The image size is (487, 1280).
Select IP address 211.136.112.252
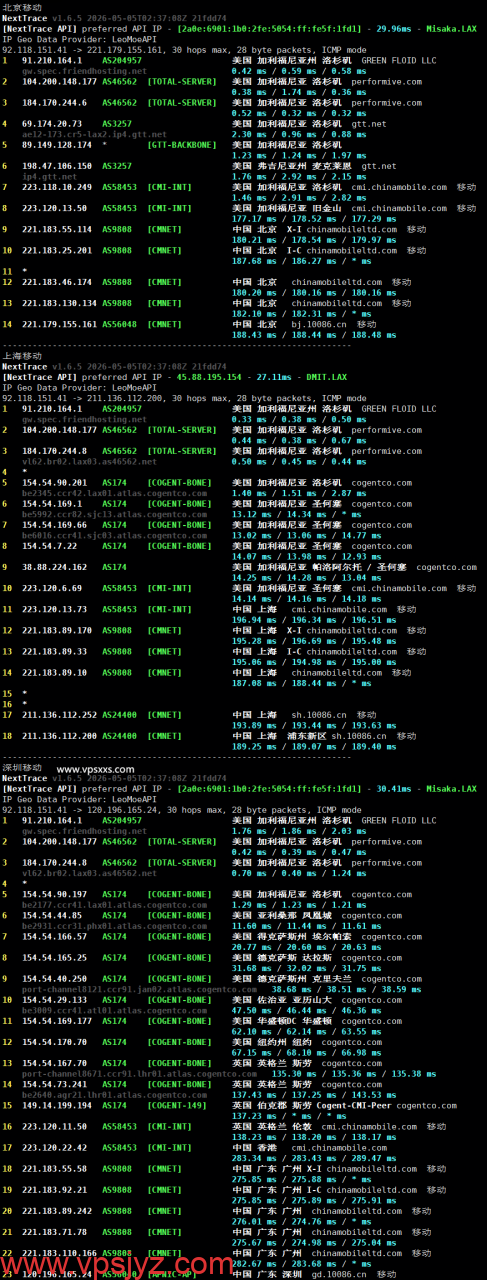coord(60,714)
